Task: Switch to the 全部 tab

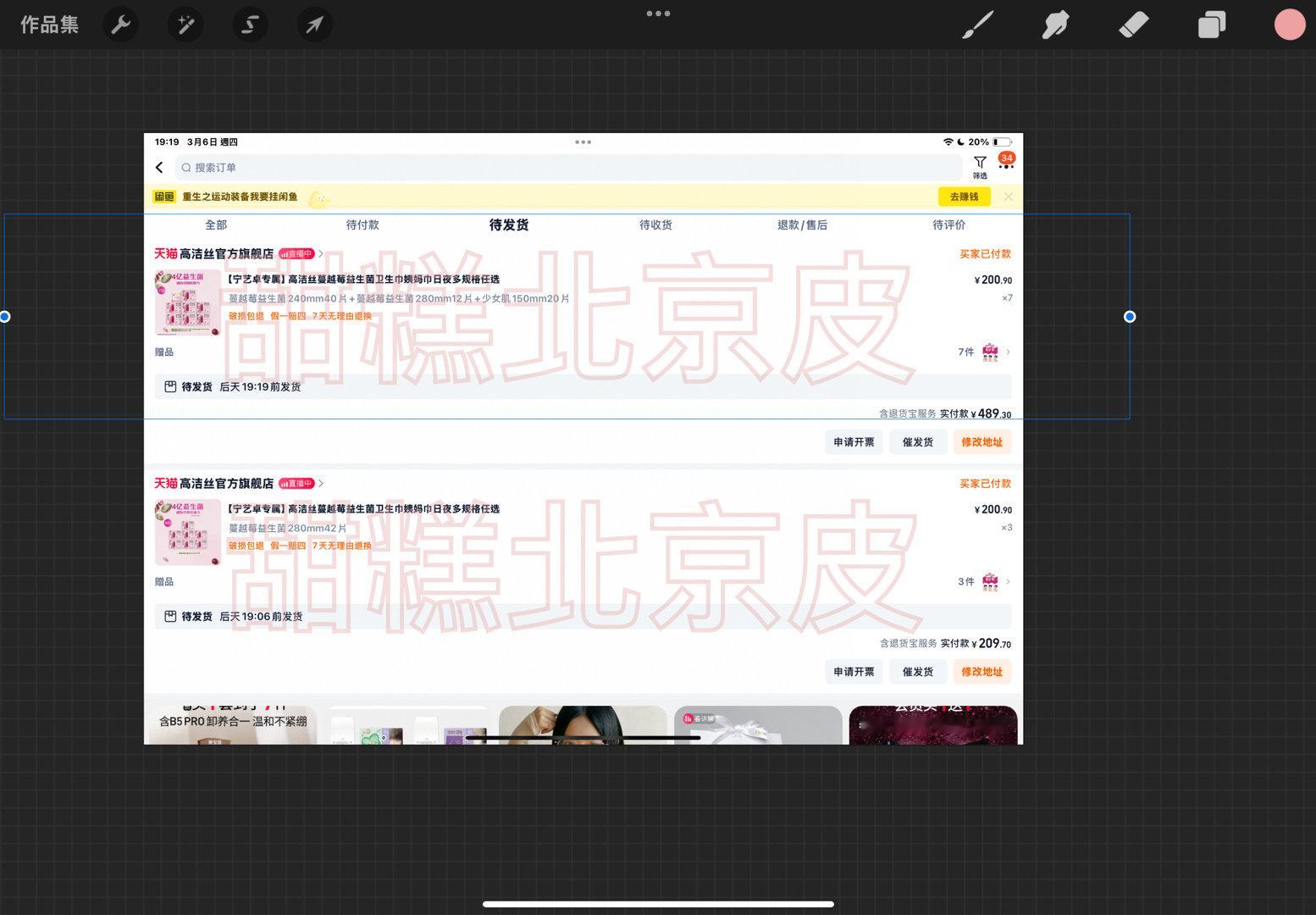Action: [x=216, y=225]
